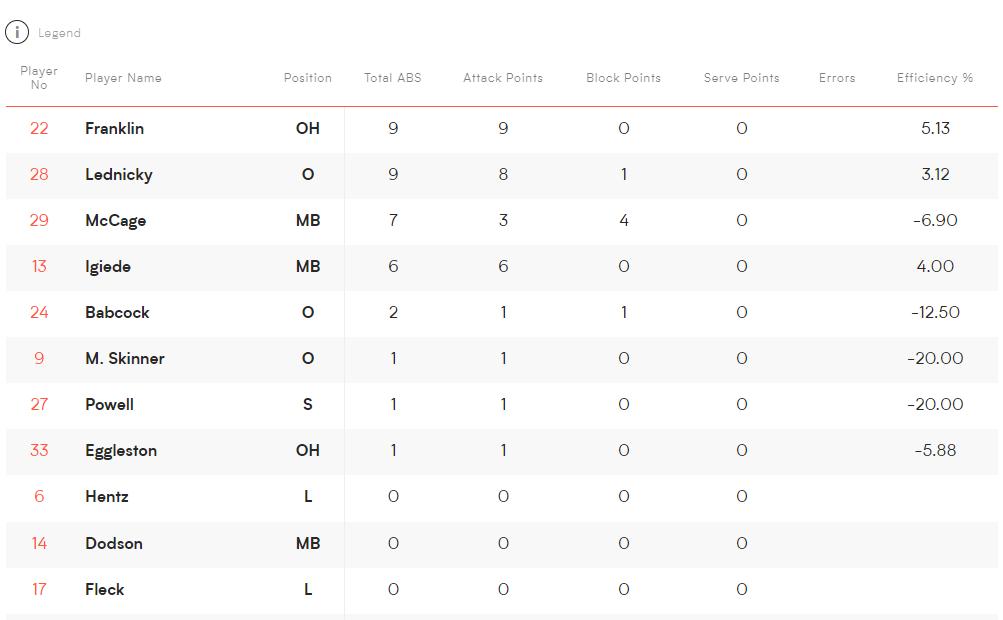This screenshot has height=620, width=1003.
Task: Sort by Block Points column header
Action: [623, 78]
